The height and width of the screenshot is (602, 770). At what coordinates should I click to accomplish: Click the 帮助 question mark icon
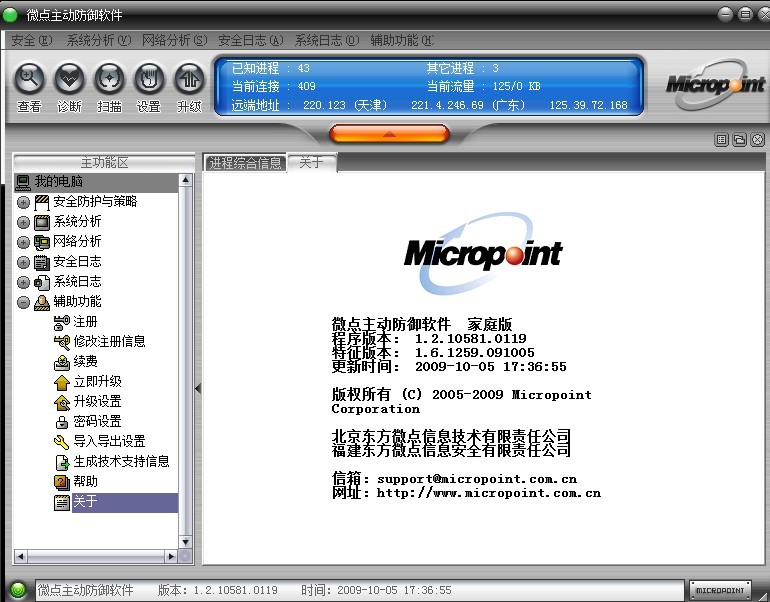pyautogui.click(x=61, y=483)
